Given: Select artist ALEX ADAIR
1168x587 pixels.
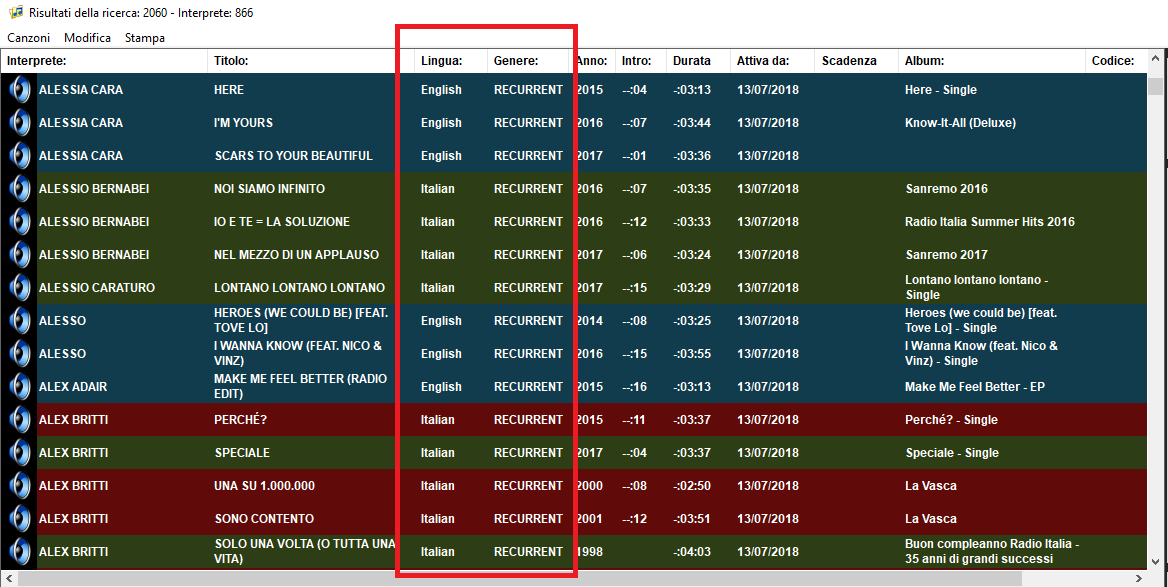Looking at the screenshot, I should coord(73,387).
